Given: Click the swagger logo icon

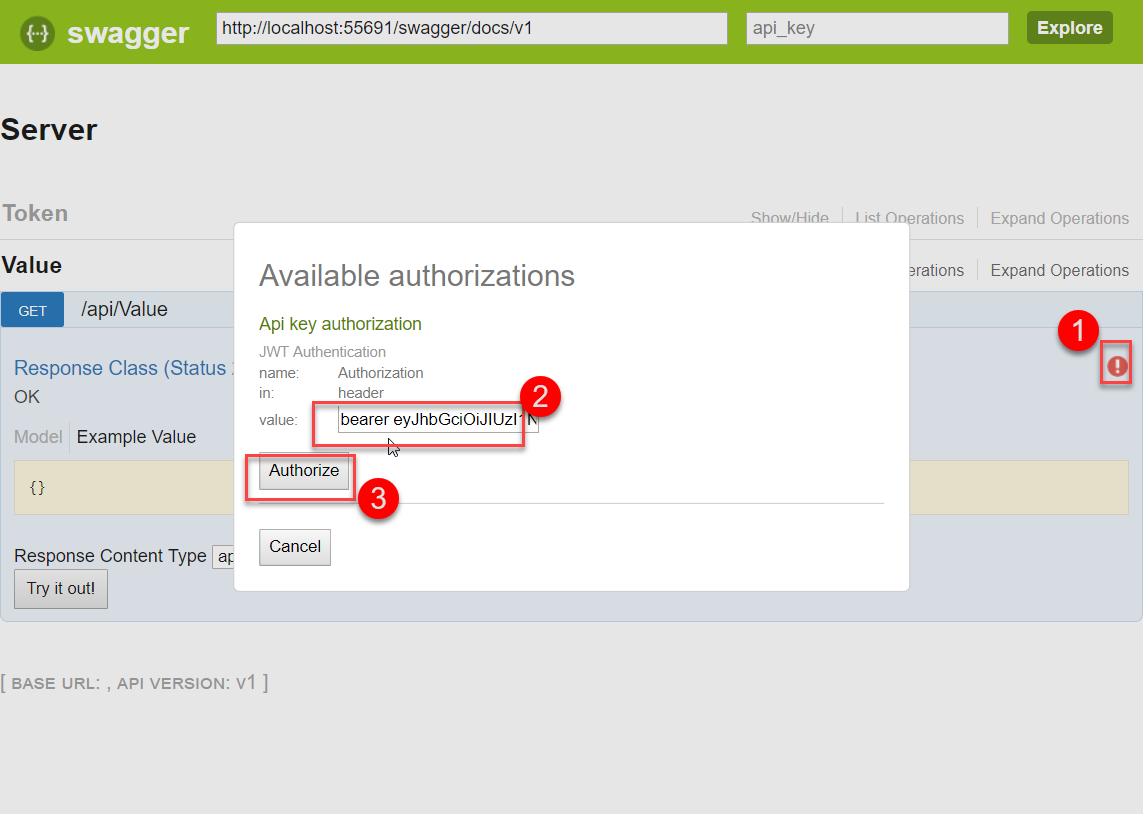Looking at the screenshot, I should click(x=38, y=32).
